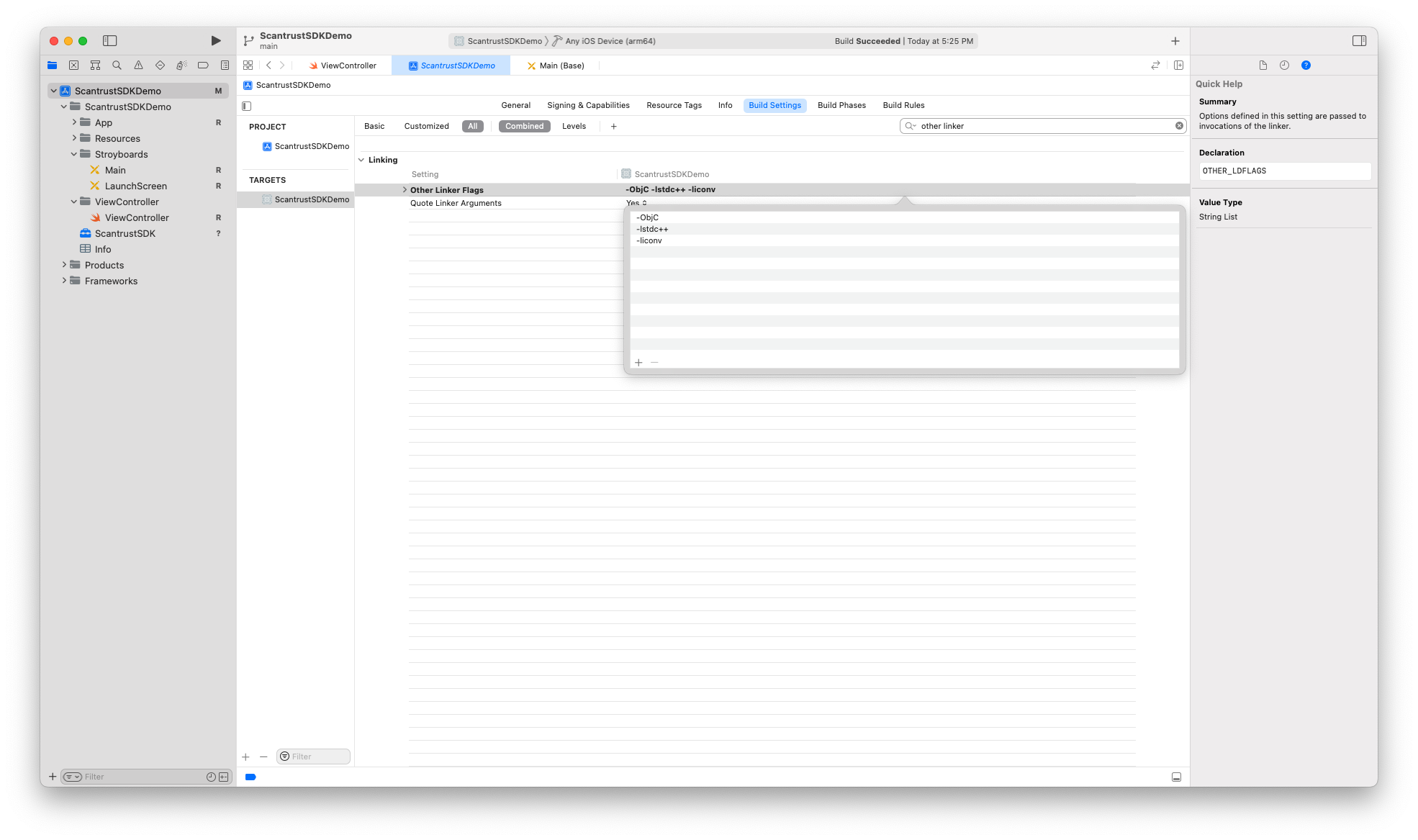This screenshot has width=1418, height=840.
Task: Remove selected linker flag entry
Action: coord(654,362)
